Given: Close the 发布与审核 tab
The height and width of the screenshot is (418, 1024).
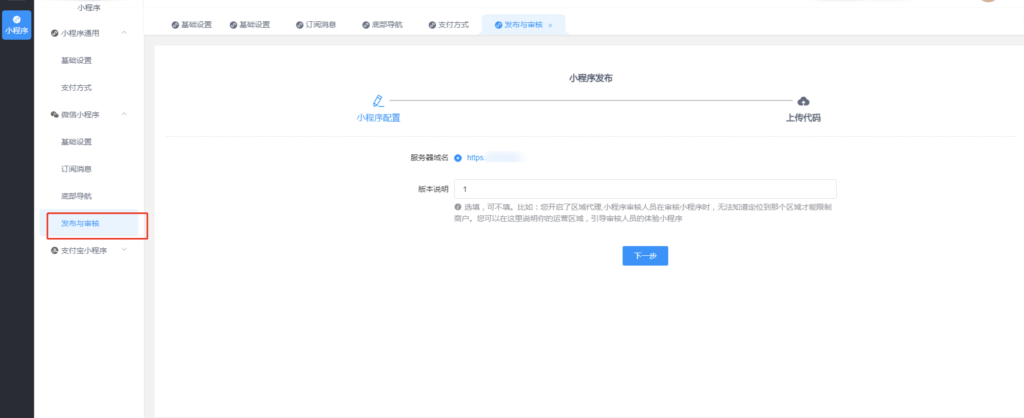Looking at the screenshot, I should 550,25.
